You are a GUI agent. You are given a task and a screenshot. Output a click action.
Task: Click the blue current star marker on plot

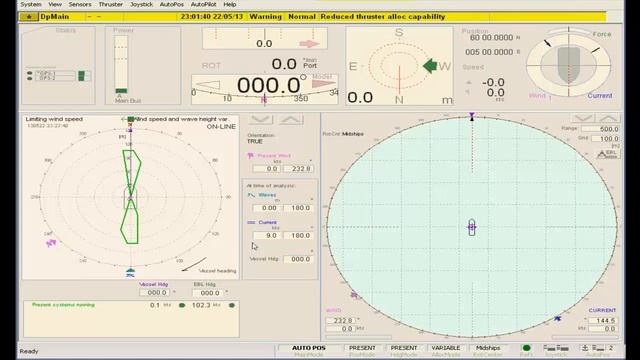coord(558,318)
